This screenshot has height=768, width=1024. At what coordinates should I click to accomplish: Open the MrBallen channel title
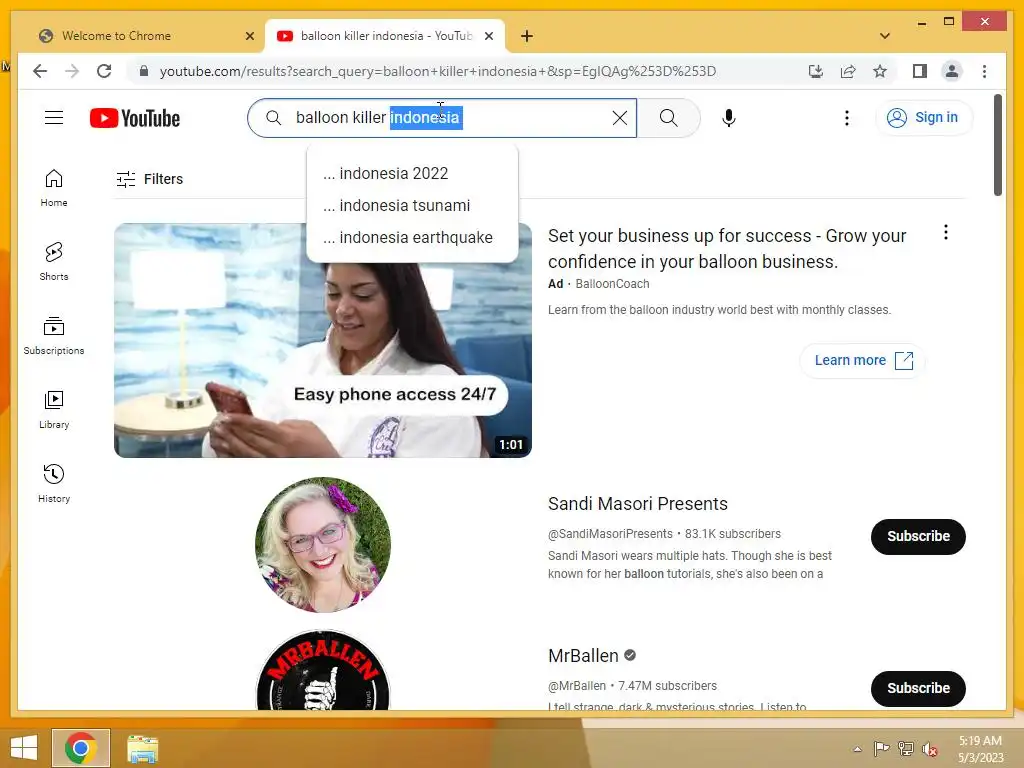[x=583, y=656]
